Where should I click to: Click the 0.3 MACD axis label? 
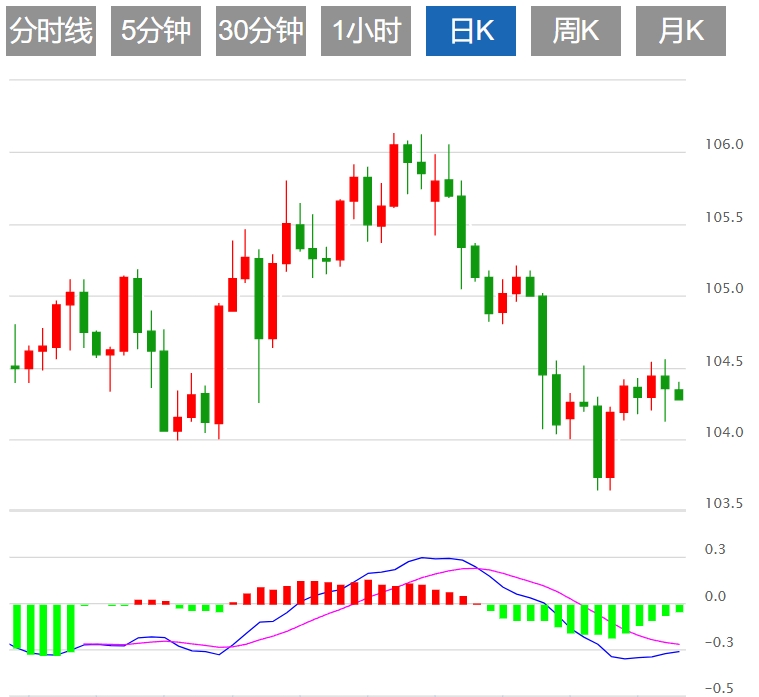coord(716,550)
